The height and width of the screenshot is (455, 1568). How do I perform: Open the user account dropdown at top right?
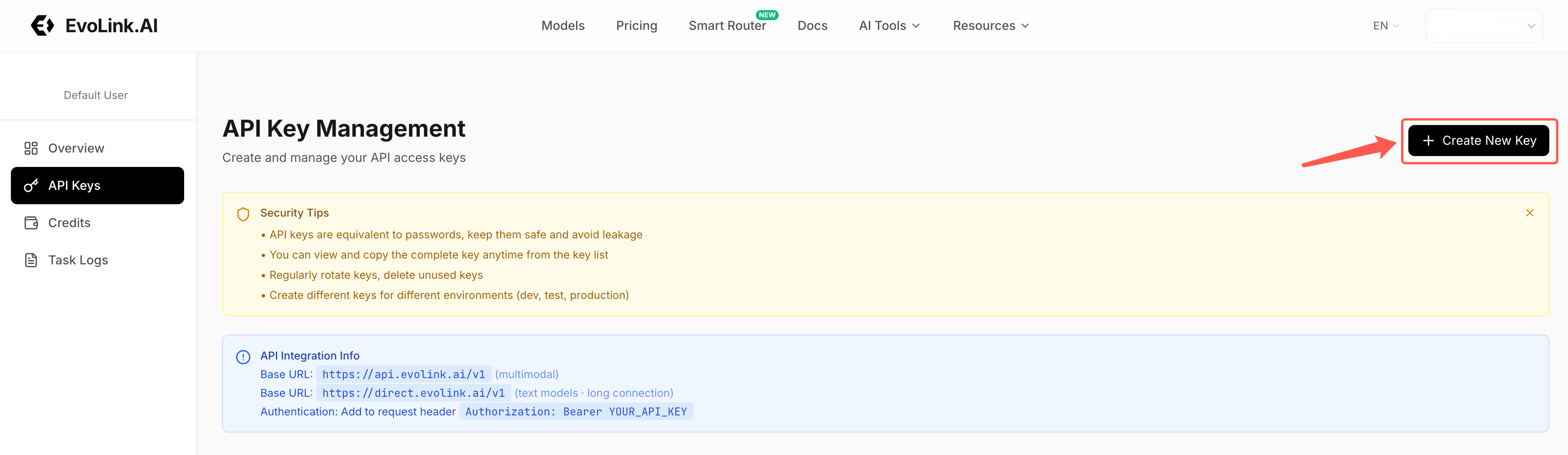[x=1484, y=26]
